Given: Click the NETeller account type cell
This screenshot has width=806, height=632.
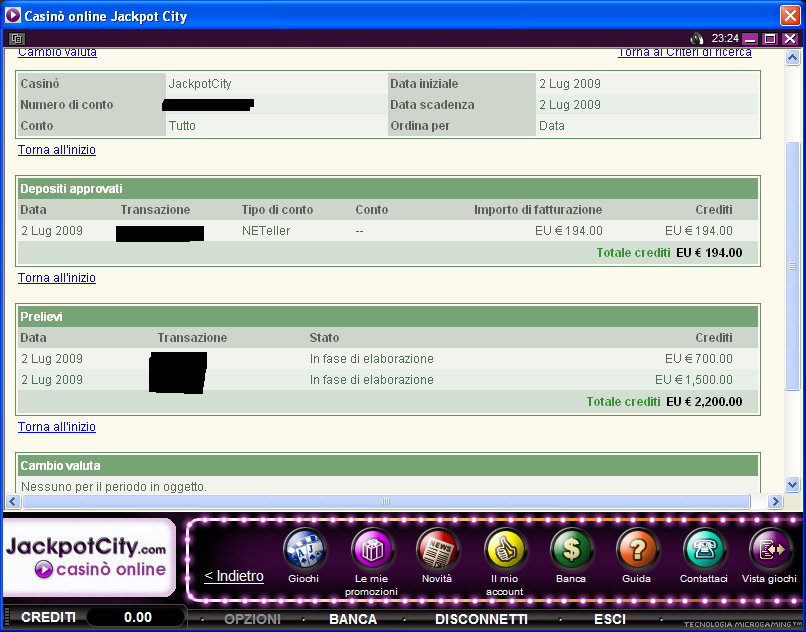Looking at the screenshot, I should pyautogui.click(x=266, y=231).
